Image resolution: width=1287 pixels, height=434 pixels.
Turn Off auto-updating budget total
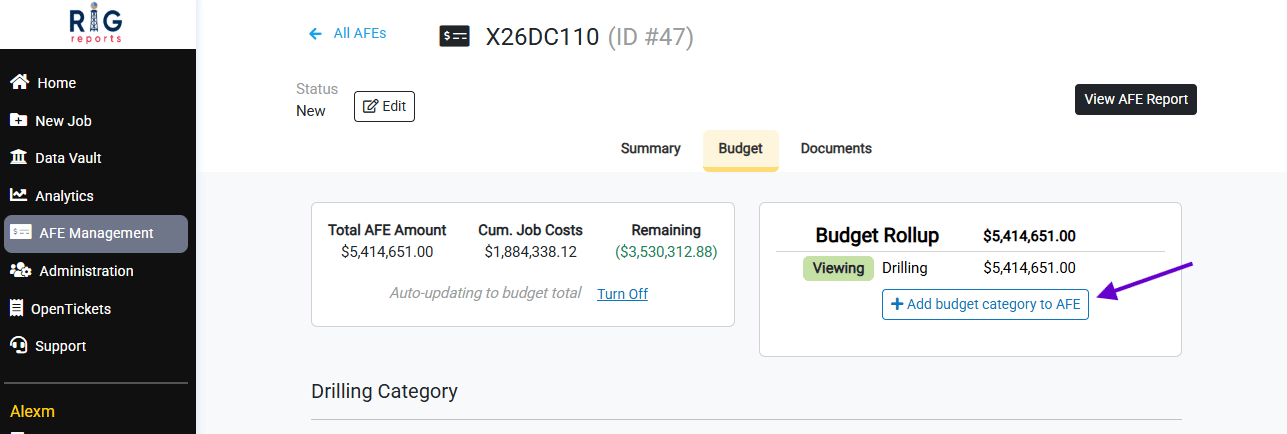tap(622, 294)
